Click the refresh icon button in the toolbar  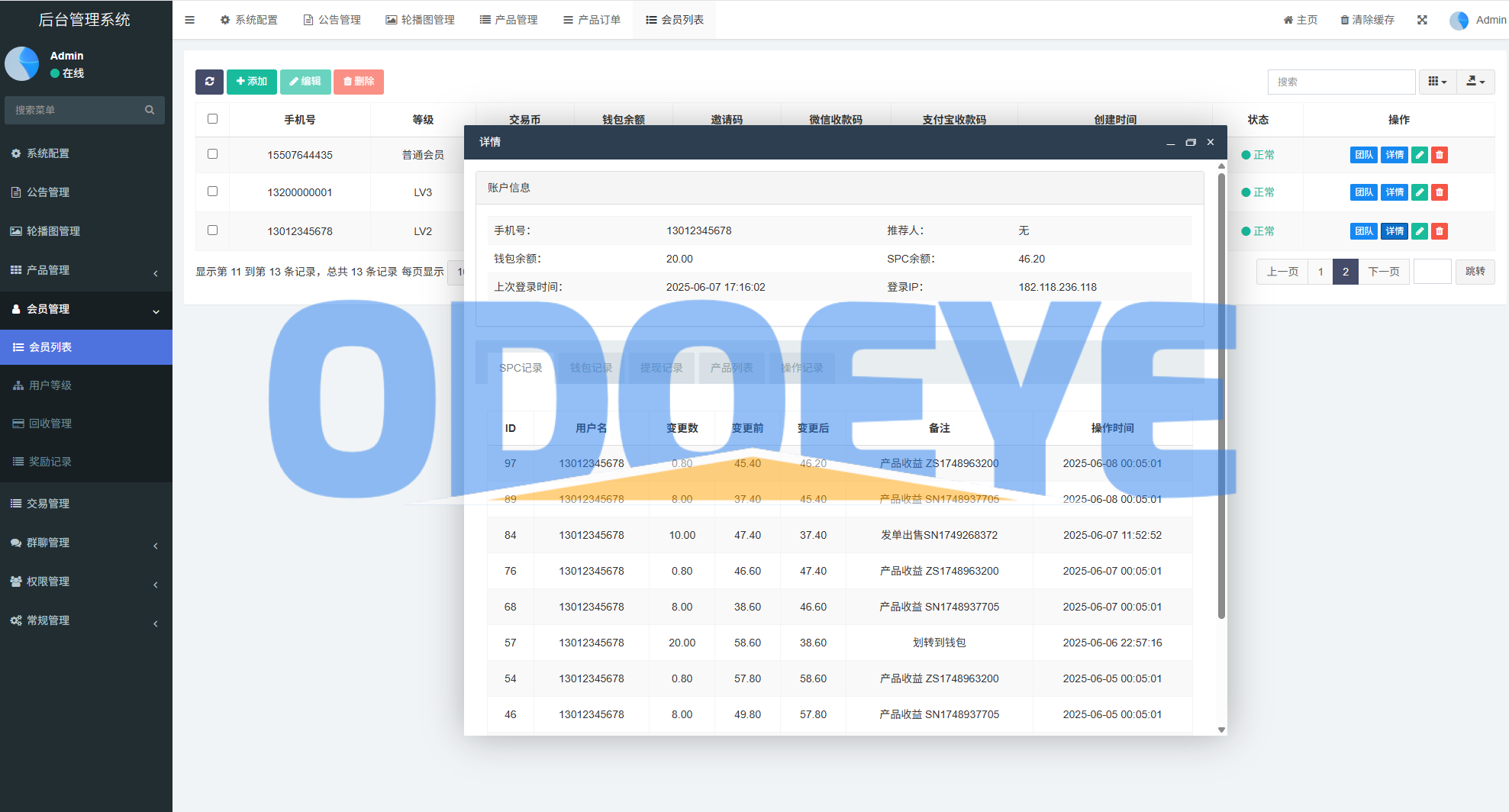[209, 82]
